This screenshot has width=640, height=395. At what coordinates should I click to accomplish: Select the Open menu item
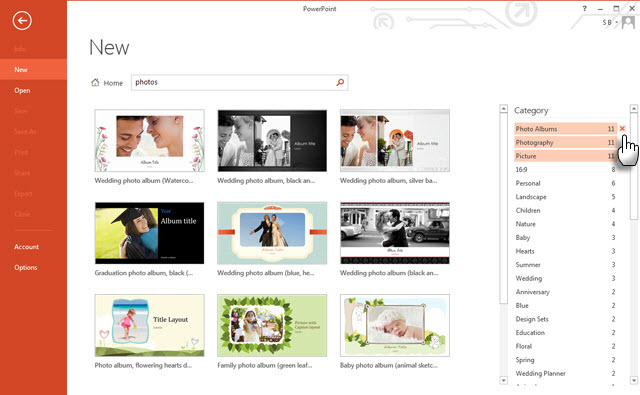[33, 90]
